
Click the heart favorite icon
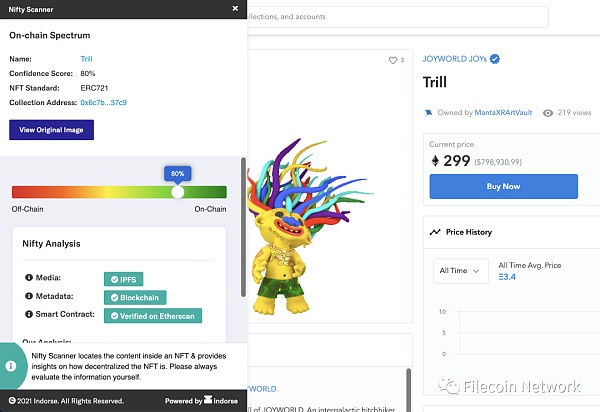click(x=393, y=60)
